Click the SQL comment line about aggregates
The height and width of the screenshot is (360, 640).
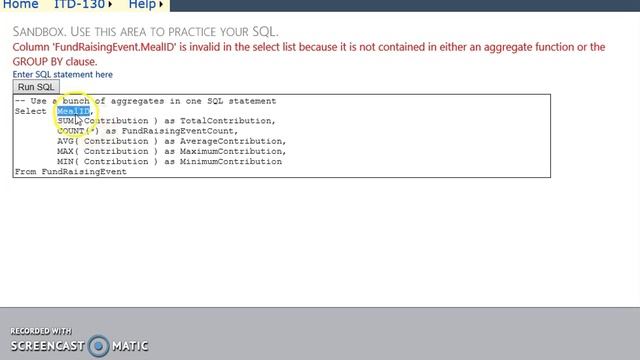click(146, 101)
